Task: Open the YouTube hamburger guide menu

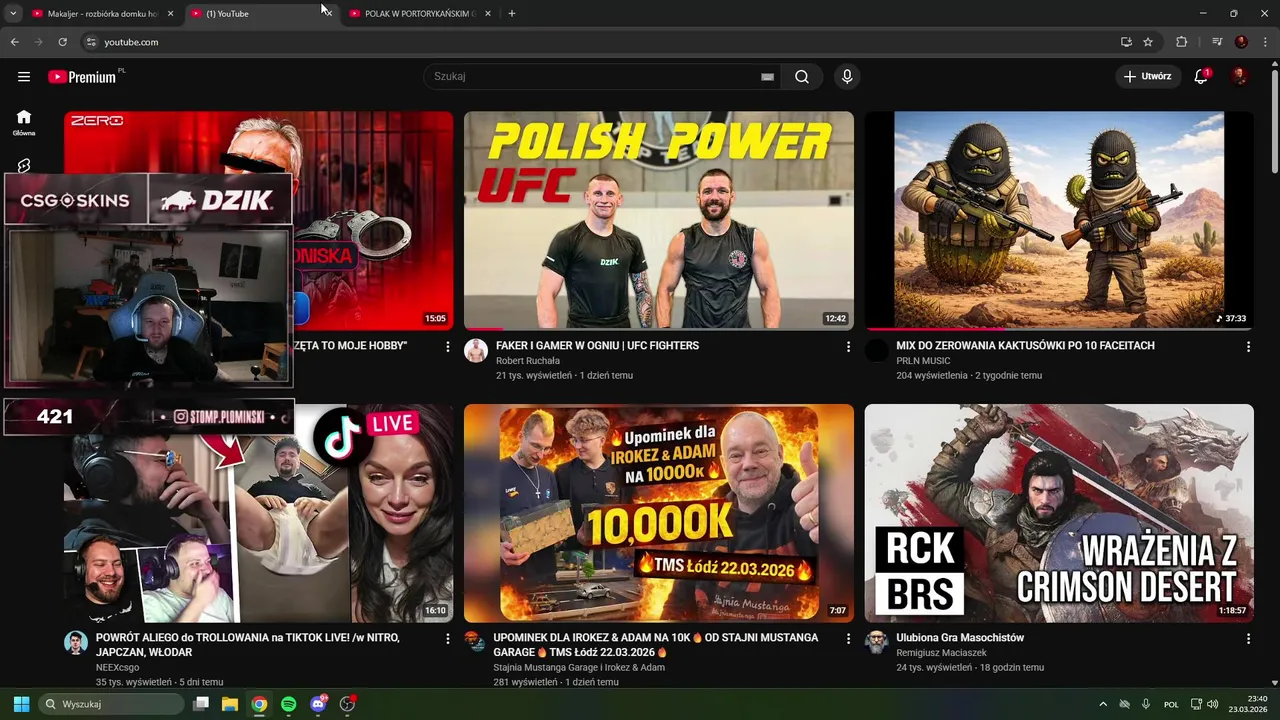Action: coord(24,76)
